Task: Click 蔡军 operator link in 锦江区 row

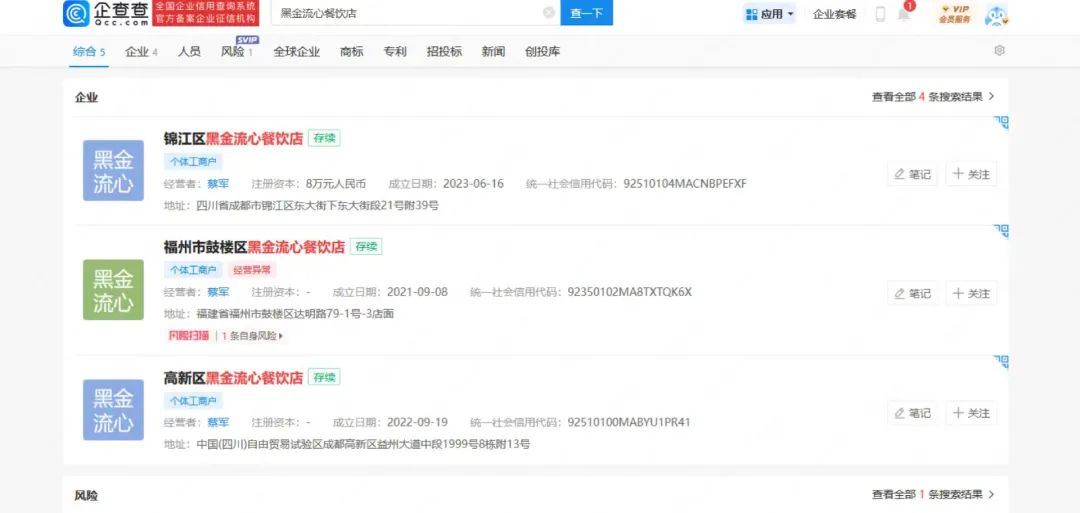Action: (x=218, y=184)
